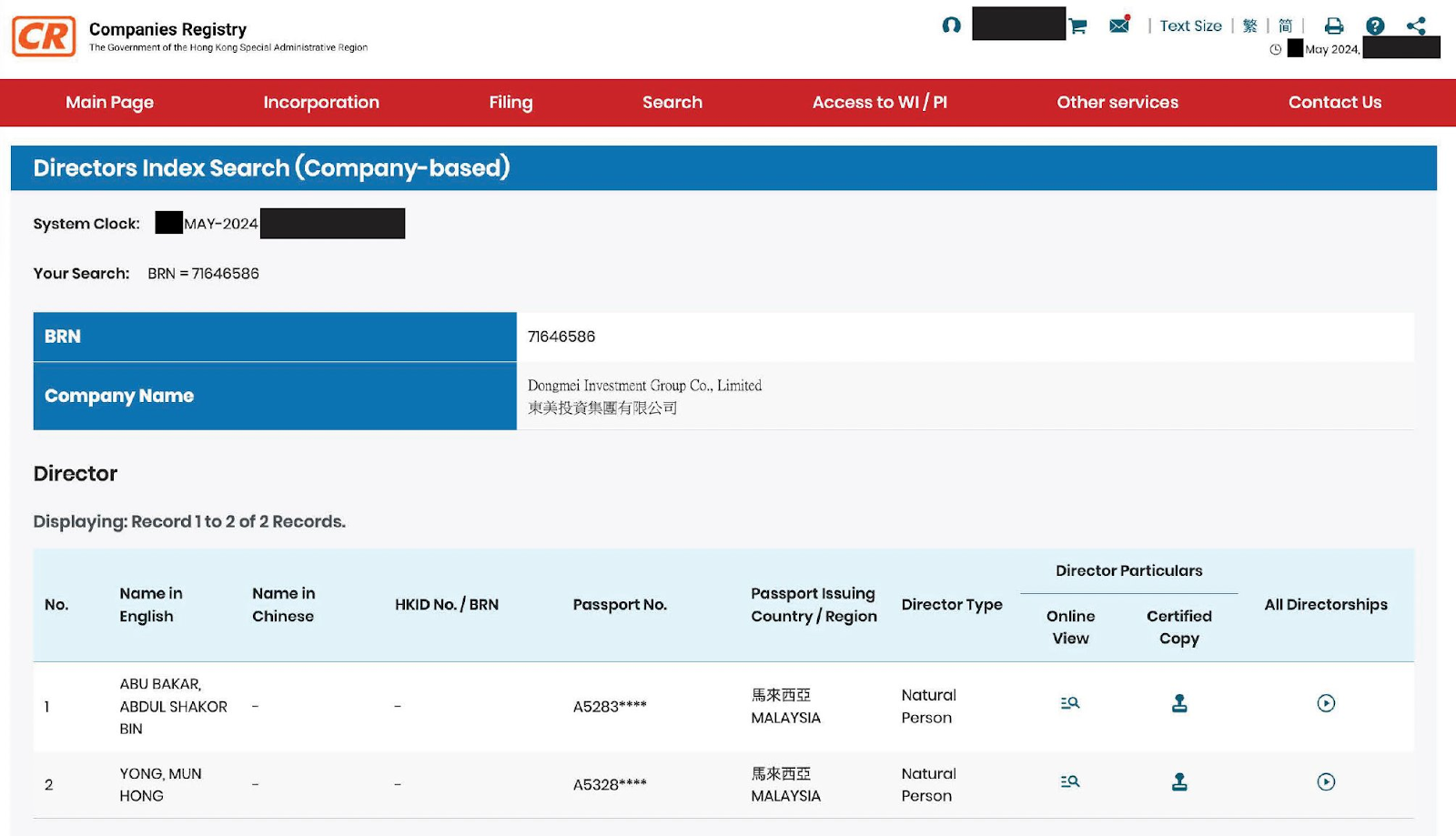Click the Companies Registry CR logo
Screen dimensions: 1456x836
[x=44, y=36]
